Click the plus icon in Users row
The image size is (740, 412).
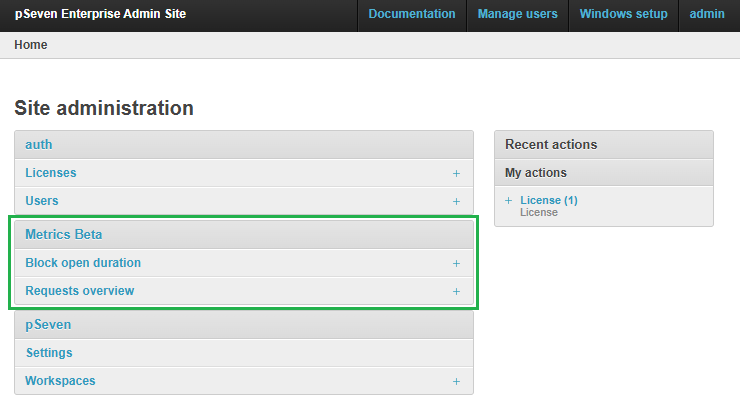click(456, 201)
